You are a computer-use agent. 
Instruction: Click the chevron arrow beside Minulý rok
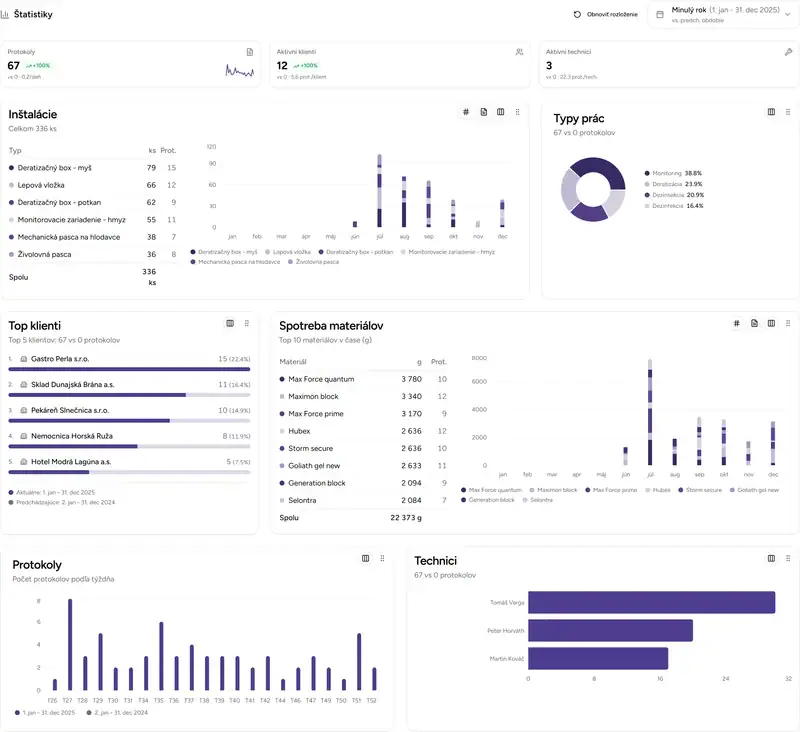point(787,15)
